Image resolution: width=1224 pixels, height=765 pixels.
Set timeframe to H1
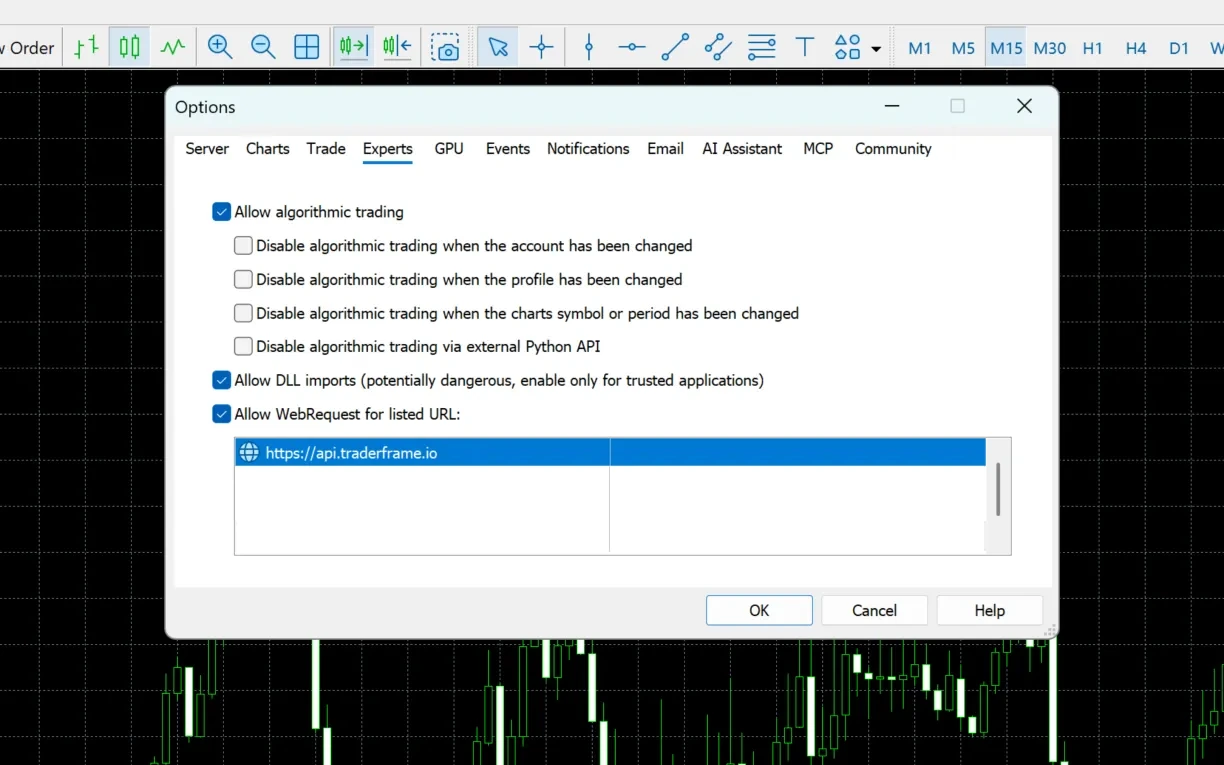coord(1093,48)
